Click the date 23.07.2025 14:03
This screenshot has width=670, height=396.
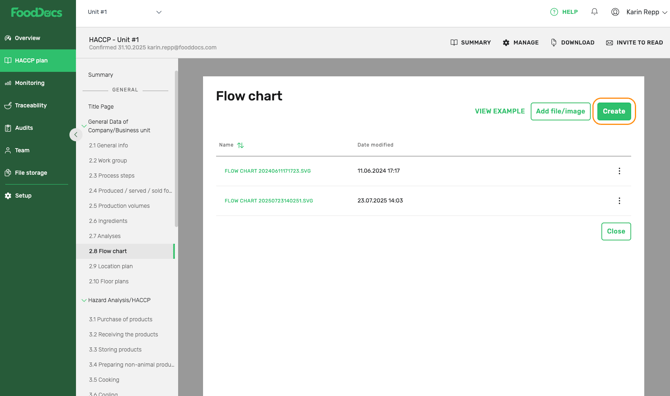[380, 201]
